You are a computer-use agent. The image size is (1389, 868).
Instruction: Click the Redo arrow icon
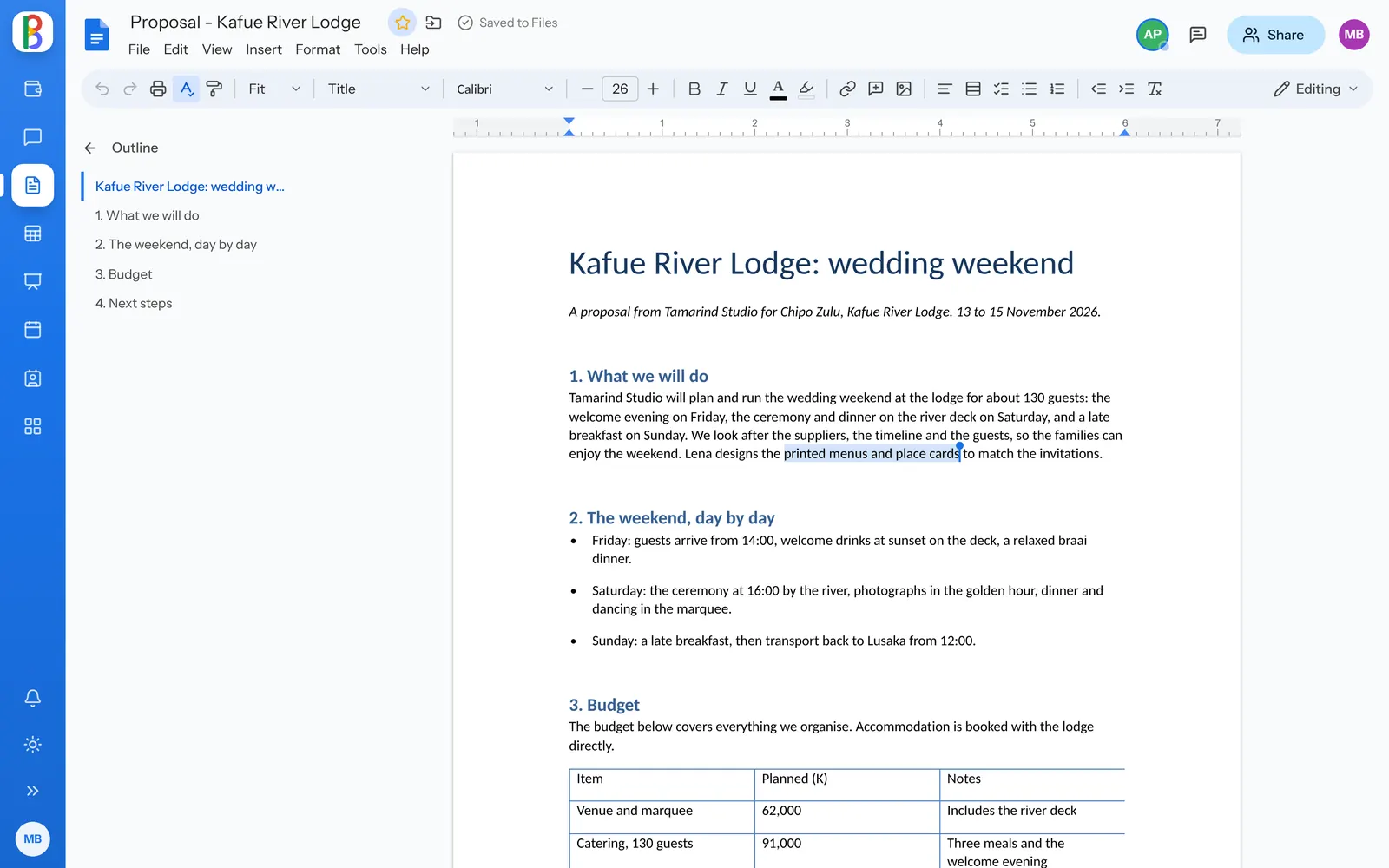click(x=130, y=89)
